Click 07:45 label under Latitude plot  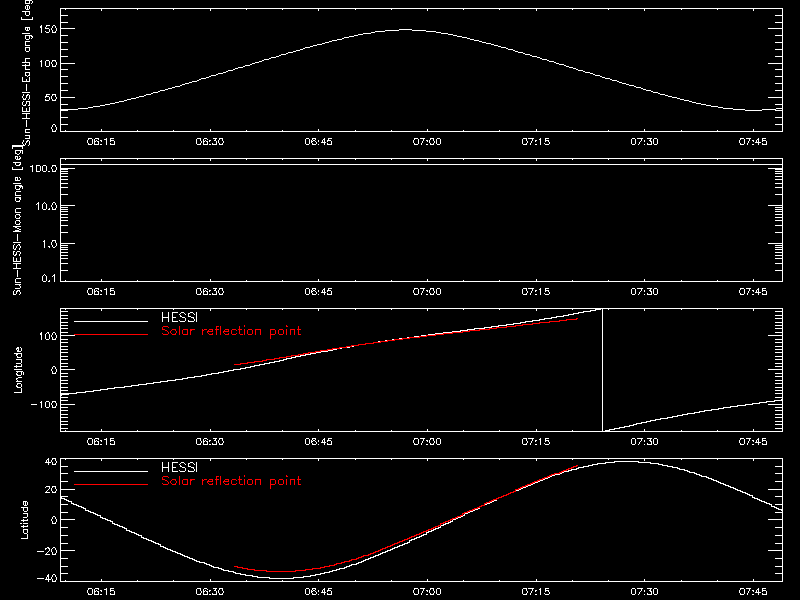coord(753,591)
